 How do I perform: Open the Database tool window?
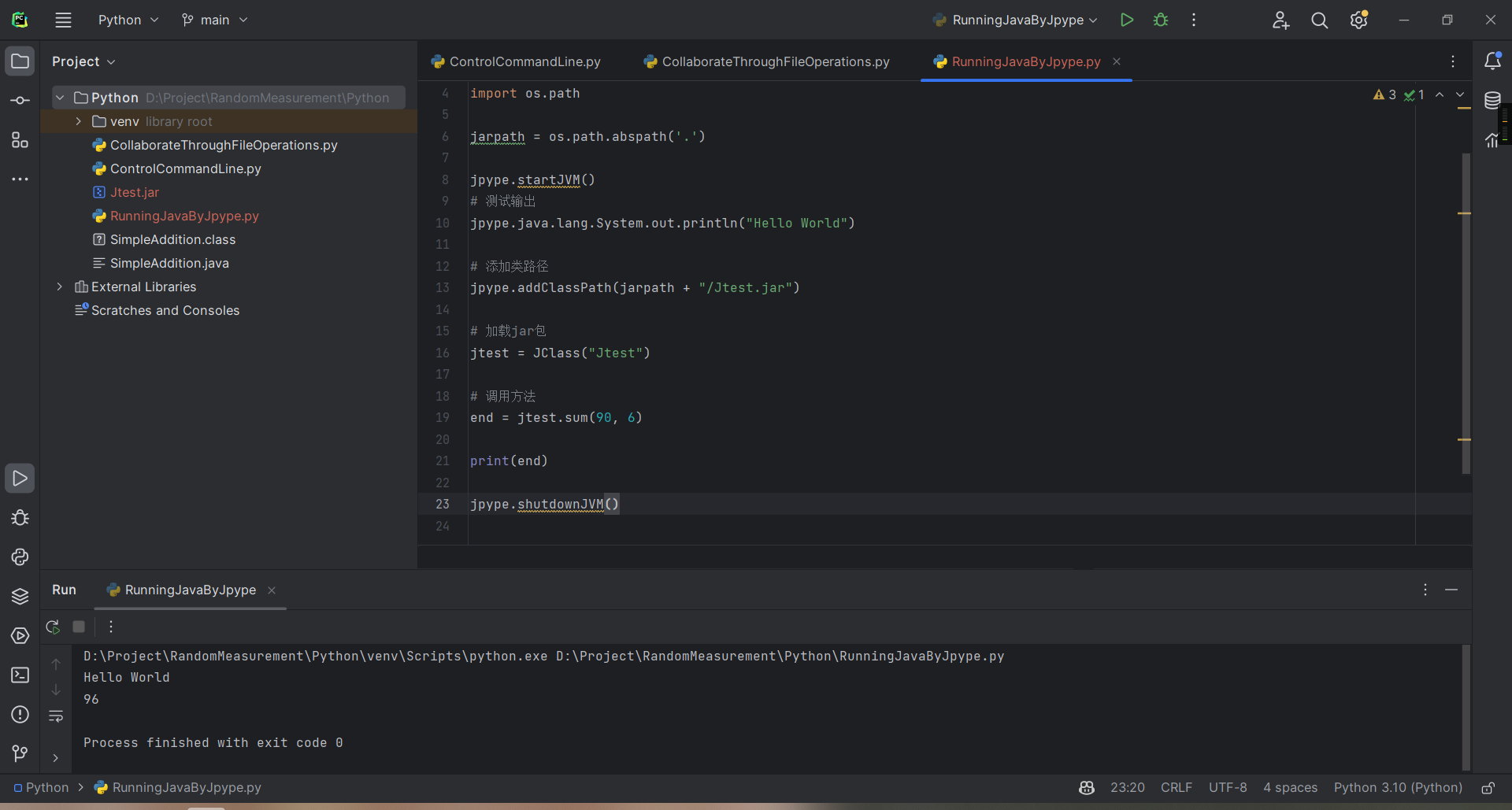pyautogui.click(x=1492, y=101)
